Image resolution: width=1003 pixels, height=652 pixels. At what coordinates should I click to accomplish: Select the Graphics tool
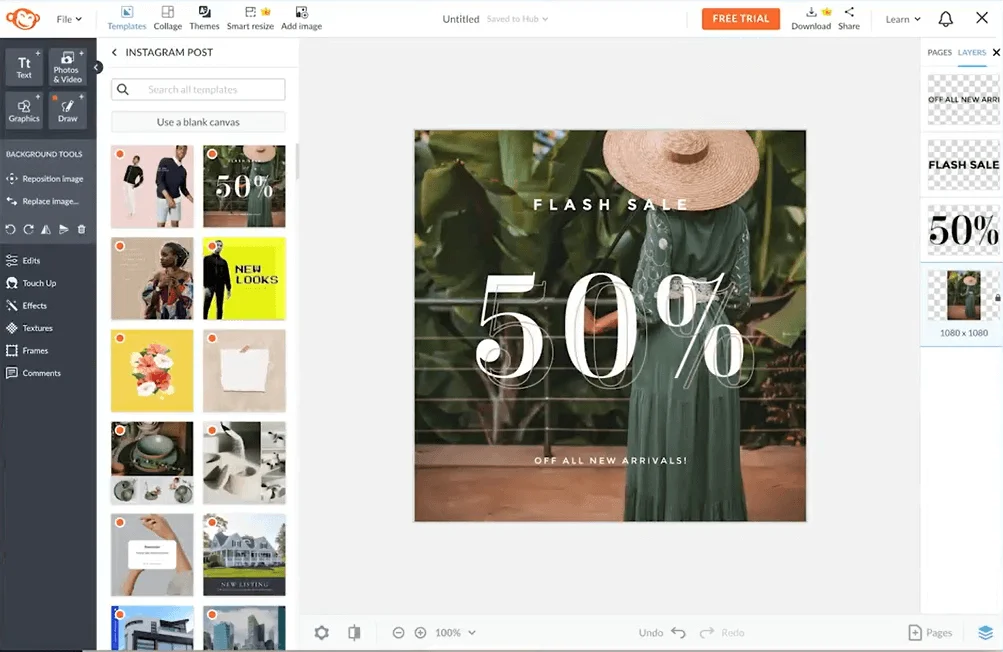click(x=22, y=110)
